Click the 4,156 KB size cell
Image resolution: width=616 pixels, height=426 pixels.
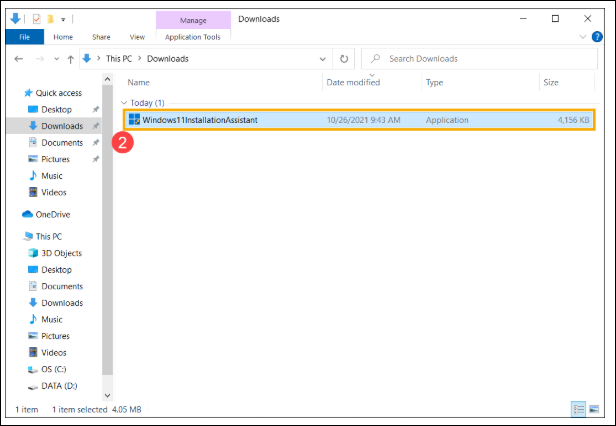point(573,120)
